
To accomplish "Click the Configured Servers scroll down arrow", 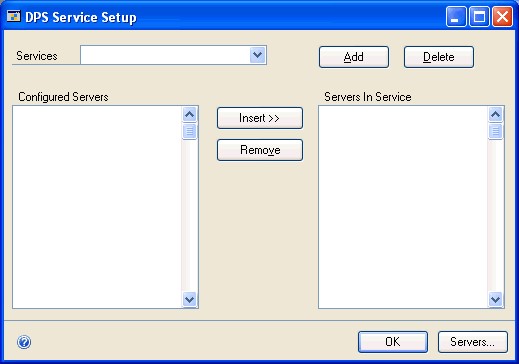I will coord(190,299).
